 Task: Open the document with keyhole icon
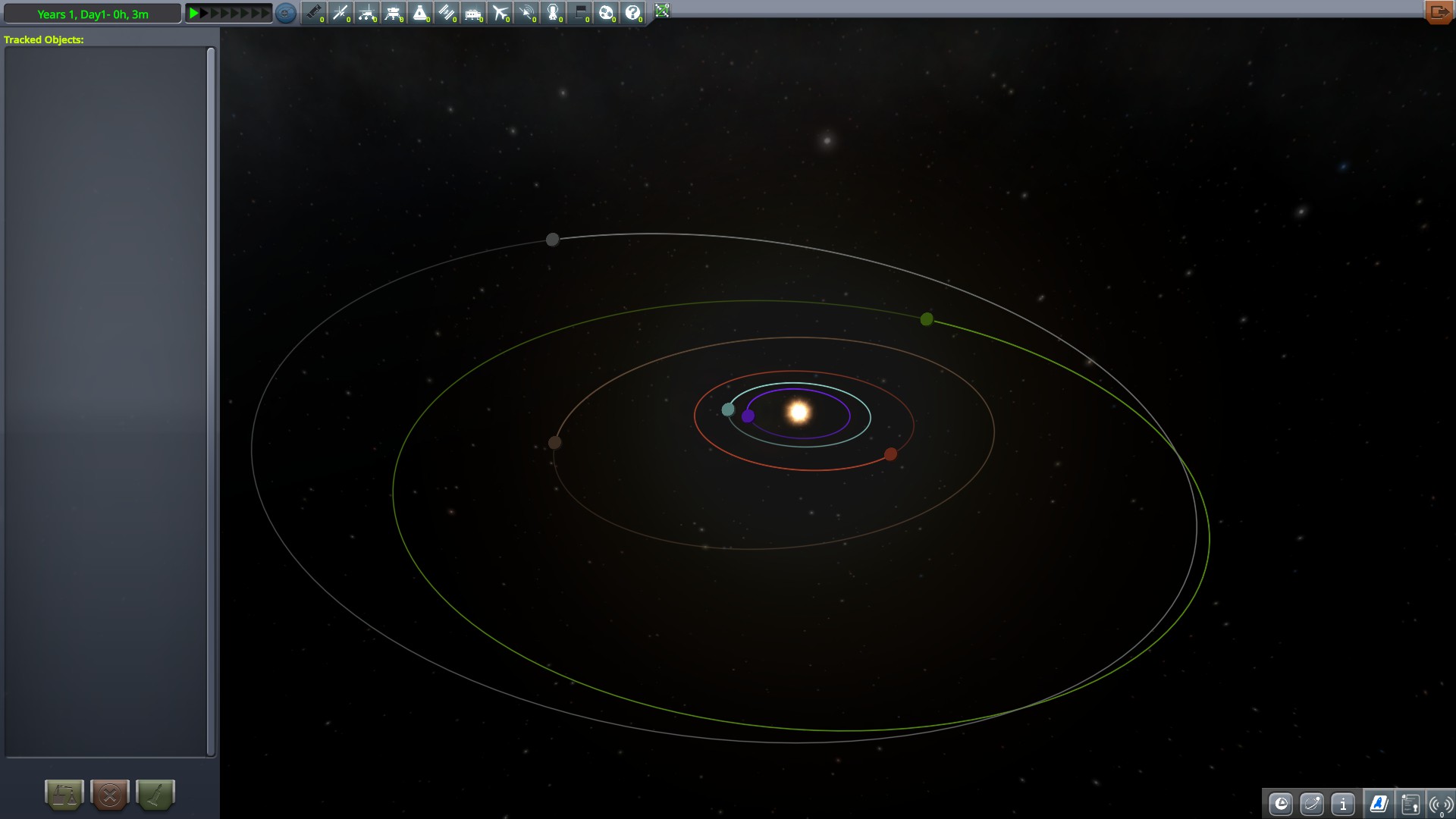pyautogui.click(x=1410, y=804)
